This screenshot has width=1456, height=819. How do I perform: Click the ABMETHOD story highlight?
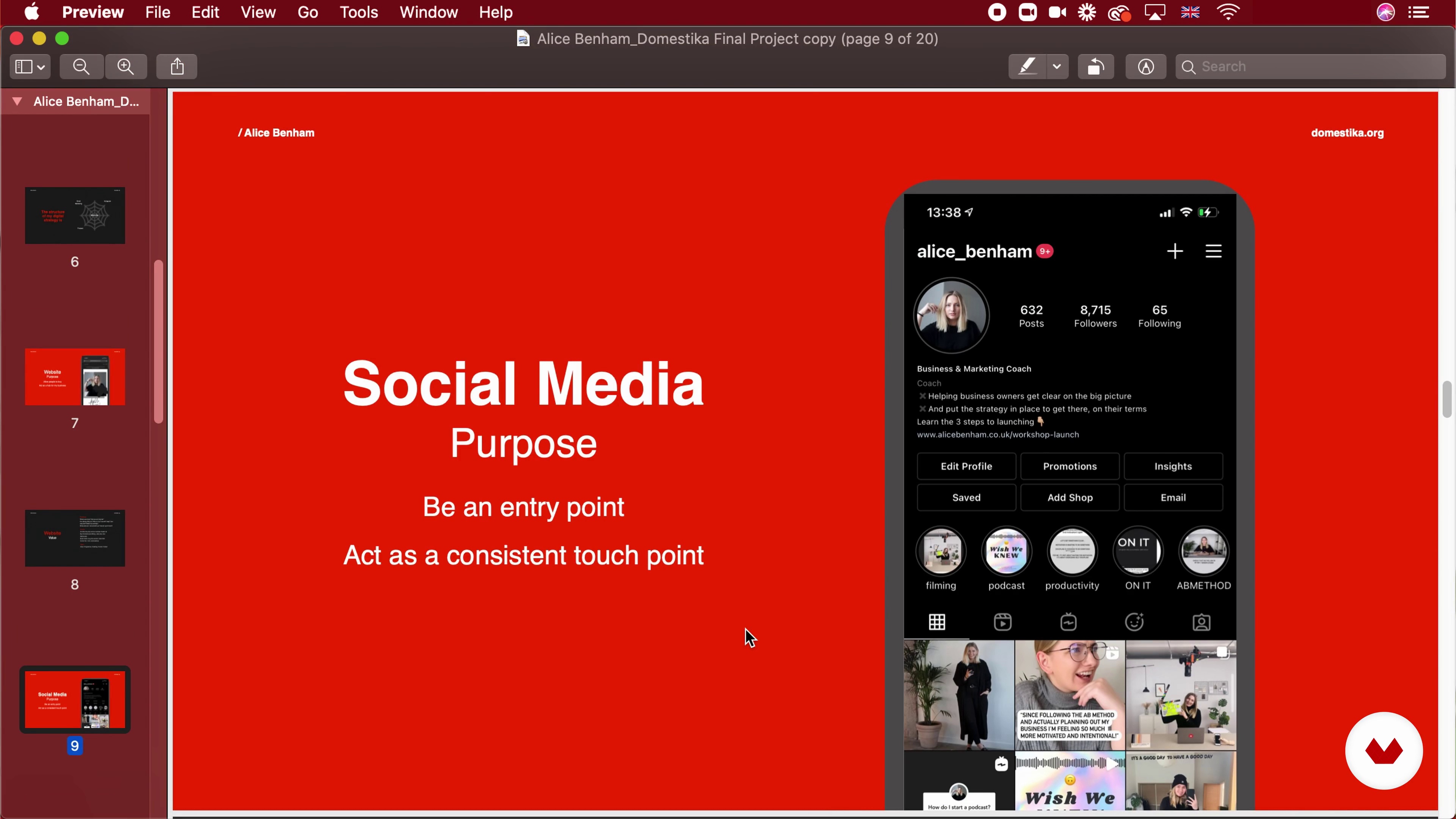point(1203,551)
